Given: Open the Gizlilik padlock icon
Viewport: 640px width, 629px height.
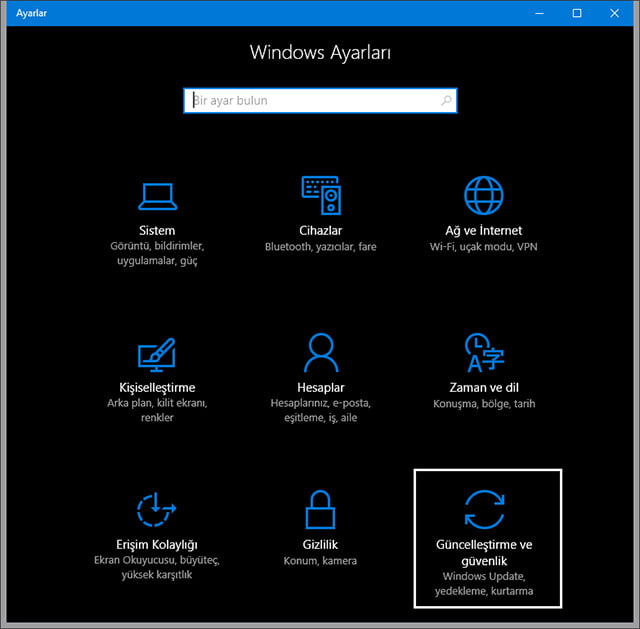Looking at the screenshot, I should tap(320, 509).
